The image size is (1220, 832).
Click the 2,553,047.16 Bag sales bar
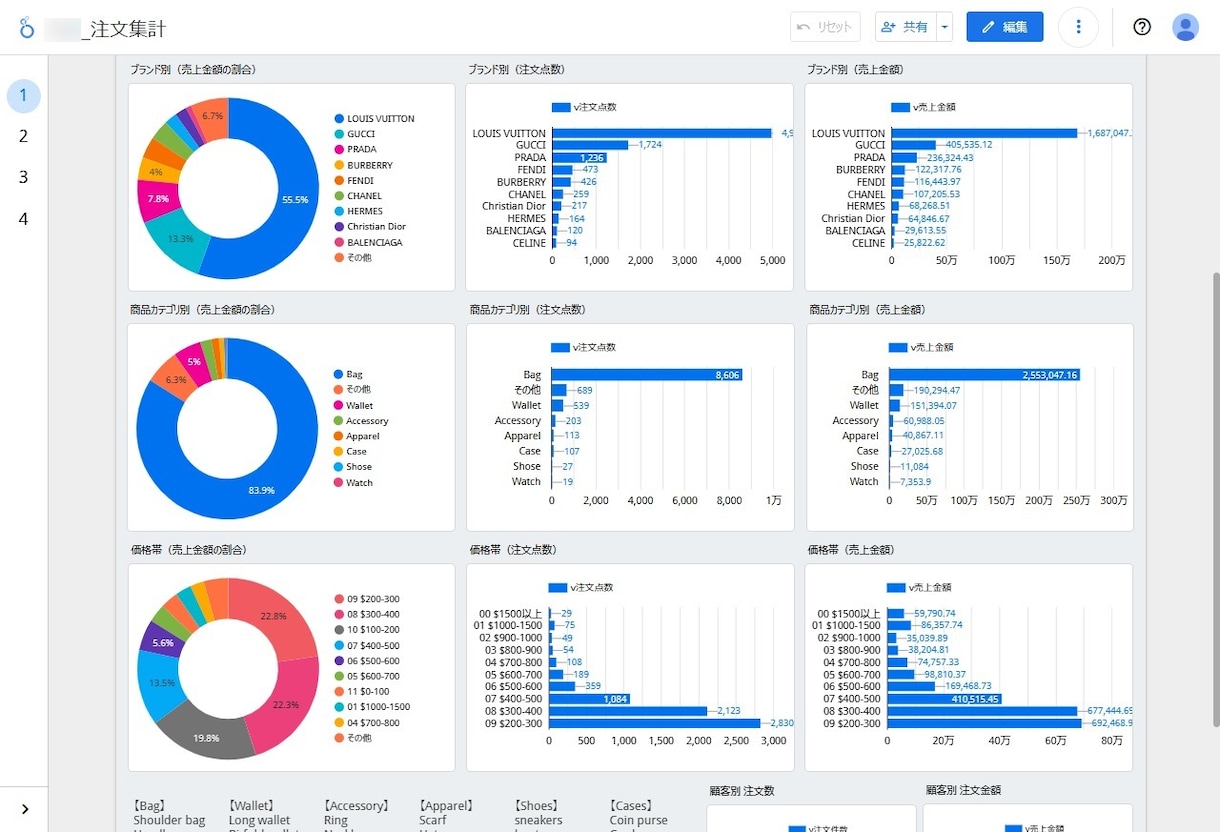(987, 375)
